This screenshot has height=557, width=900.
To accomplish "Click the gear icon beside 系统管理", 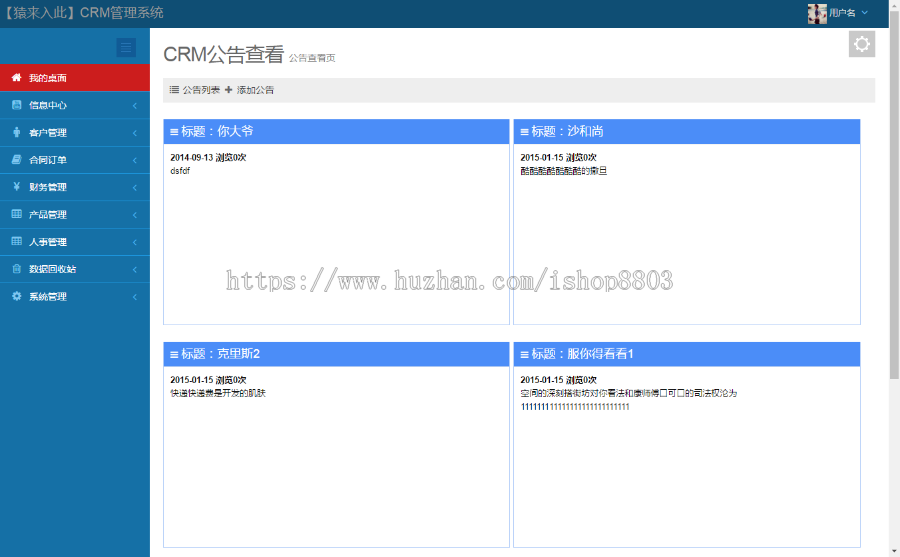I will (x=16, y=296).
